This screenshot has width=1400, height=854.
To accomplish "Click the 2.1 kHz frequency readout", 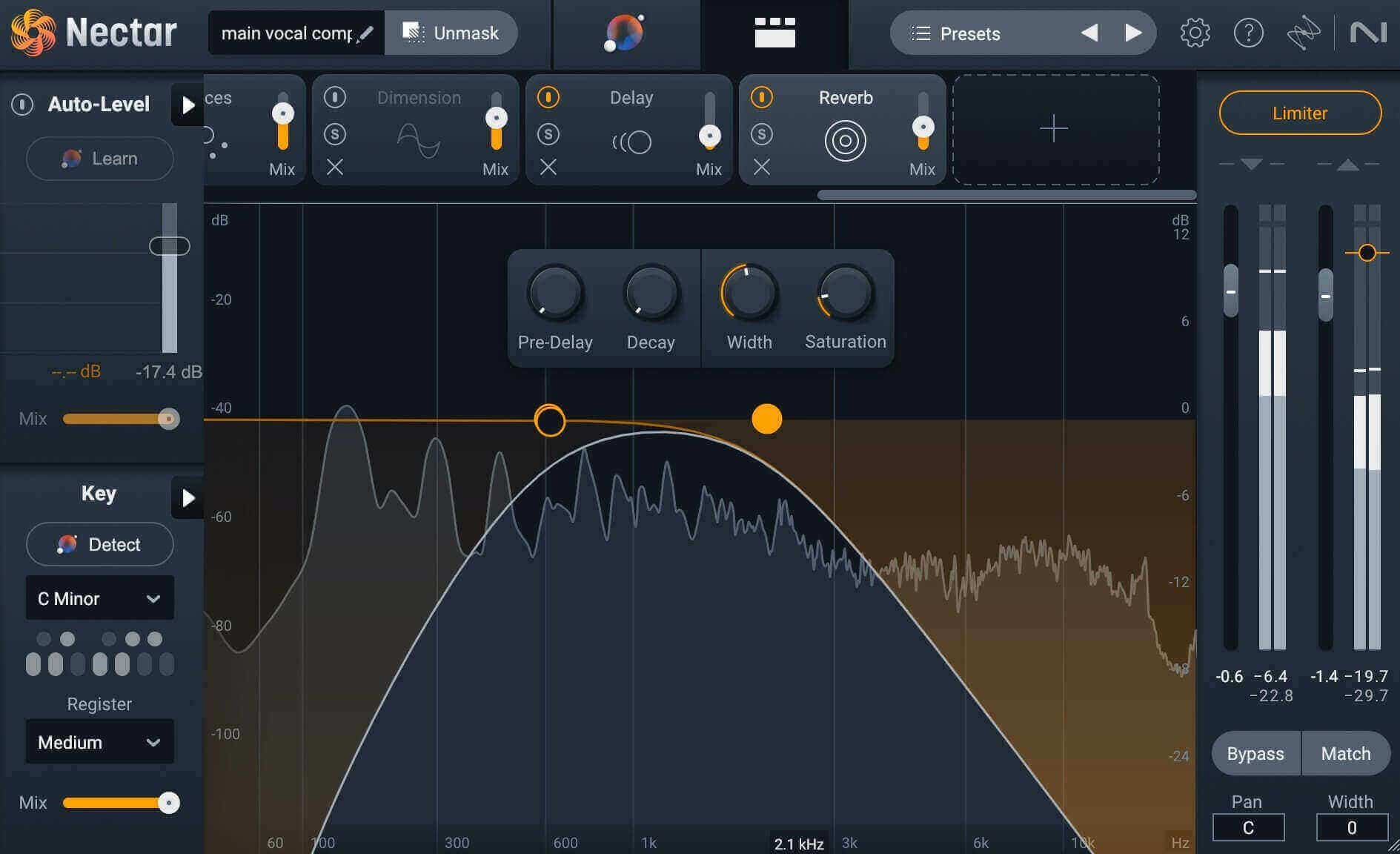I will (x=799, y=844).
